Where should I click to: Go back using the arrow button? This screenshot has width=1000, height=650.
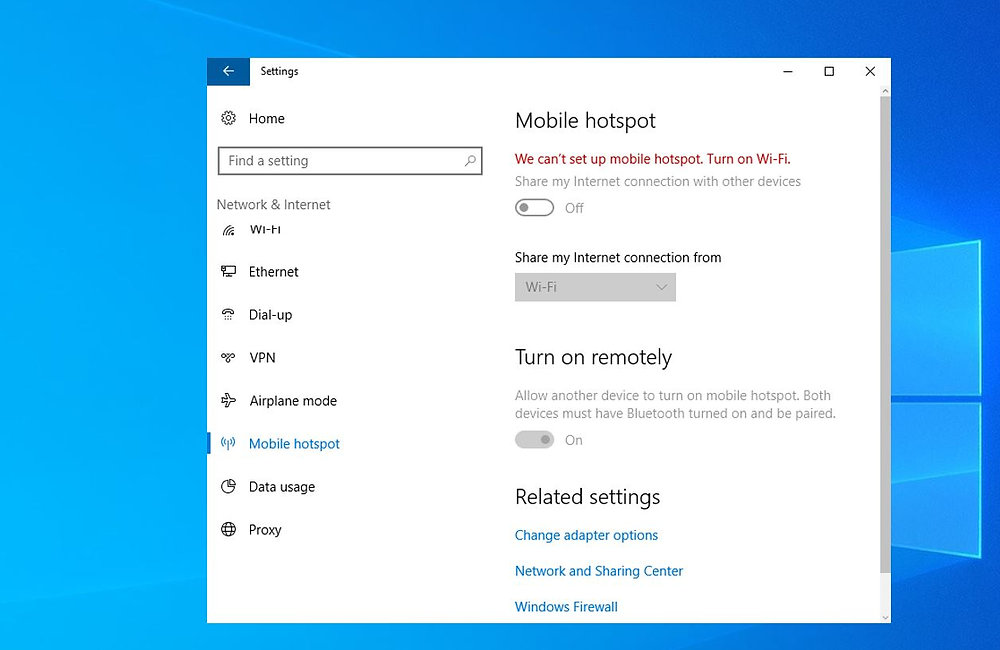[x=228, y=71]
